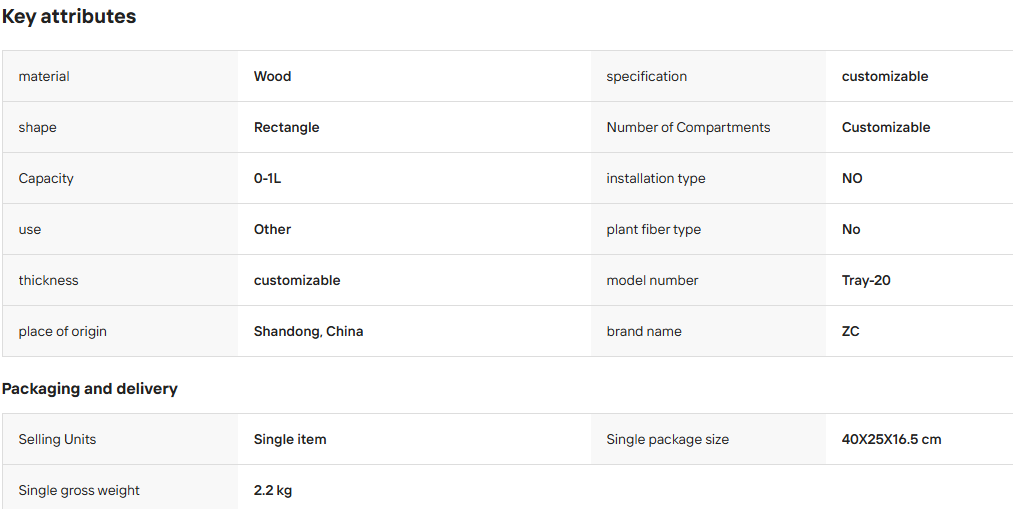Click the installation type label
The width and height of the screenshot is (1013, 509).
pyautogui.click(x=656, y=178)
